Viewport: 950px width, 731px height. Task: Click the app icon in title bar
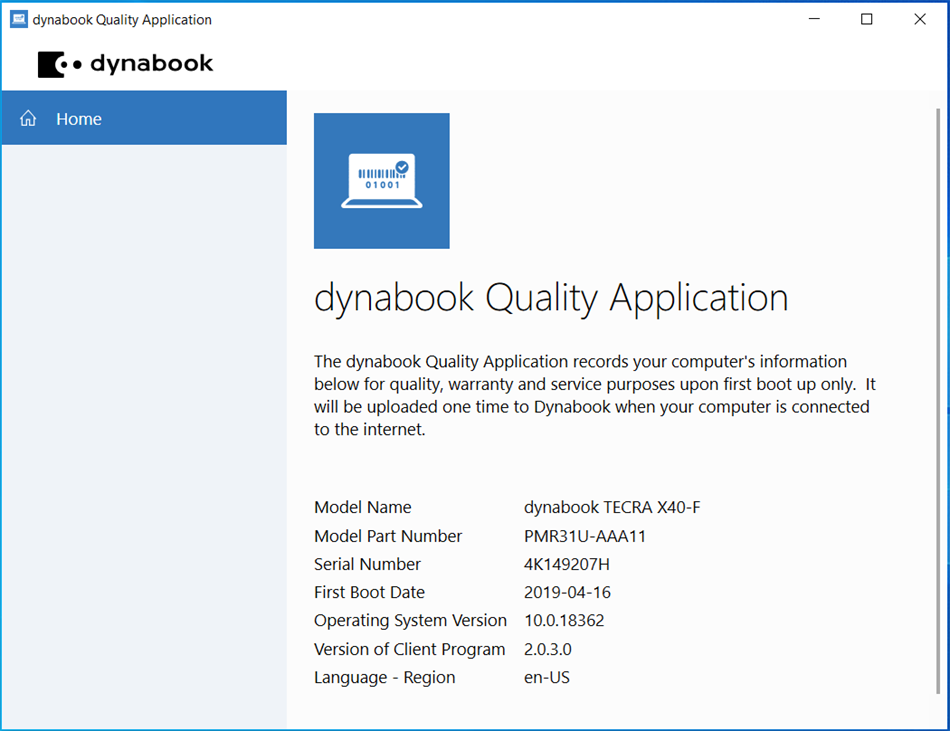tap(19, 19)
